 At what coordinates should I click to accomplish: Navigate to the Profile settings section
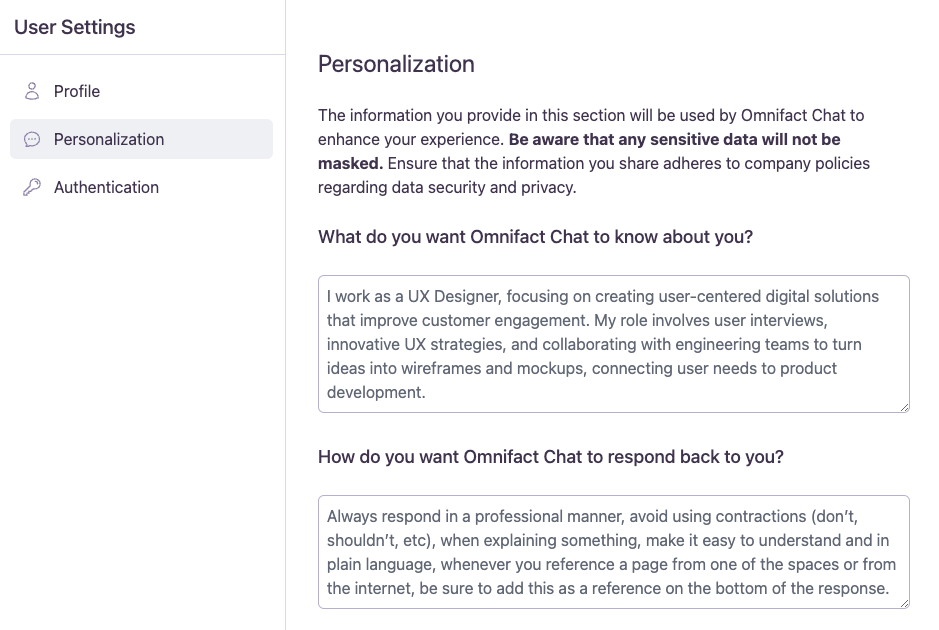[76, 91]
